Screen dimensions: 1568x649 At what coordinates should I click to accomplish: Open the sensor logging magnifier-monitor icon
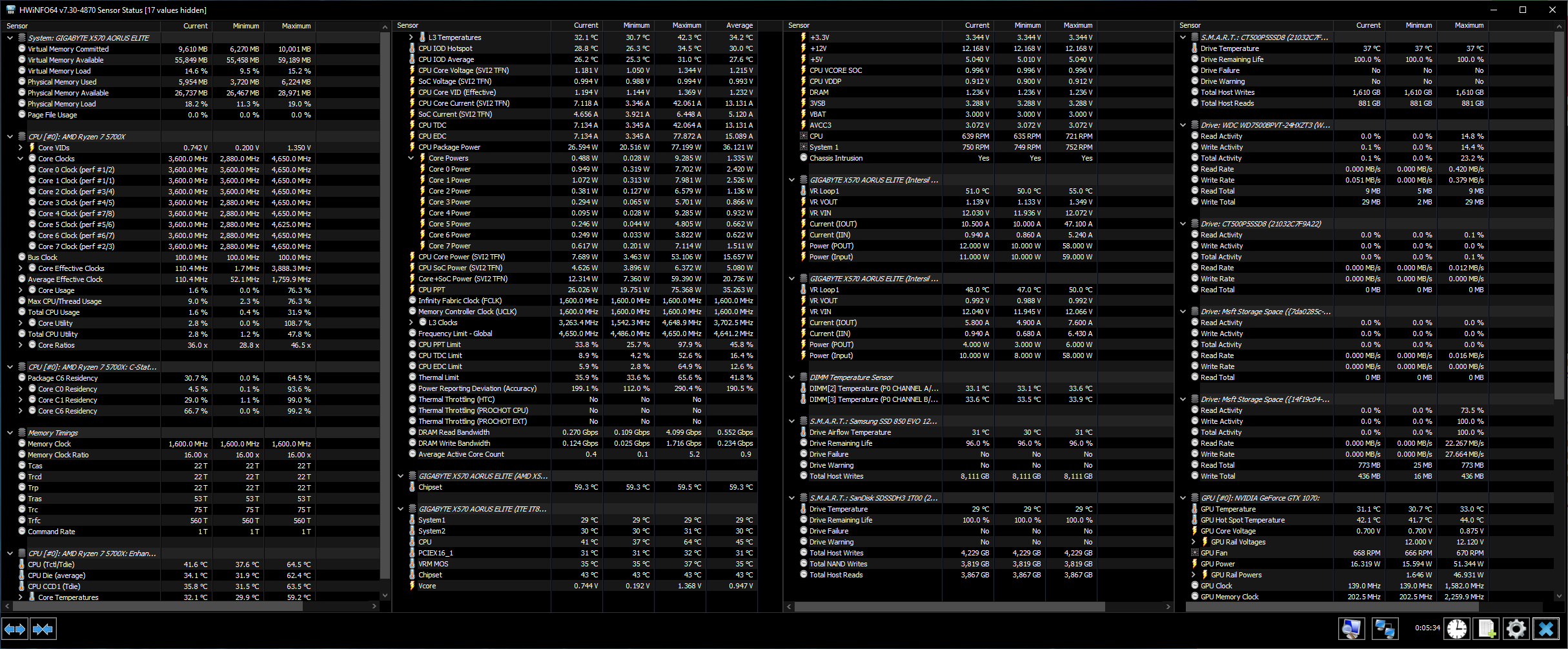coord(1352,628)
